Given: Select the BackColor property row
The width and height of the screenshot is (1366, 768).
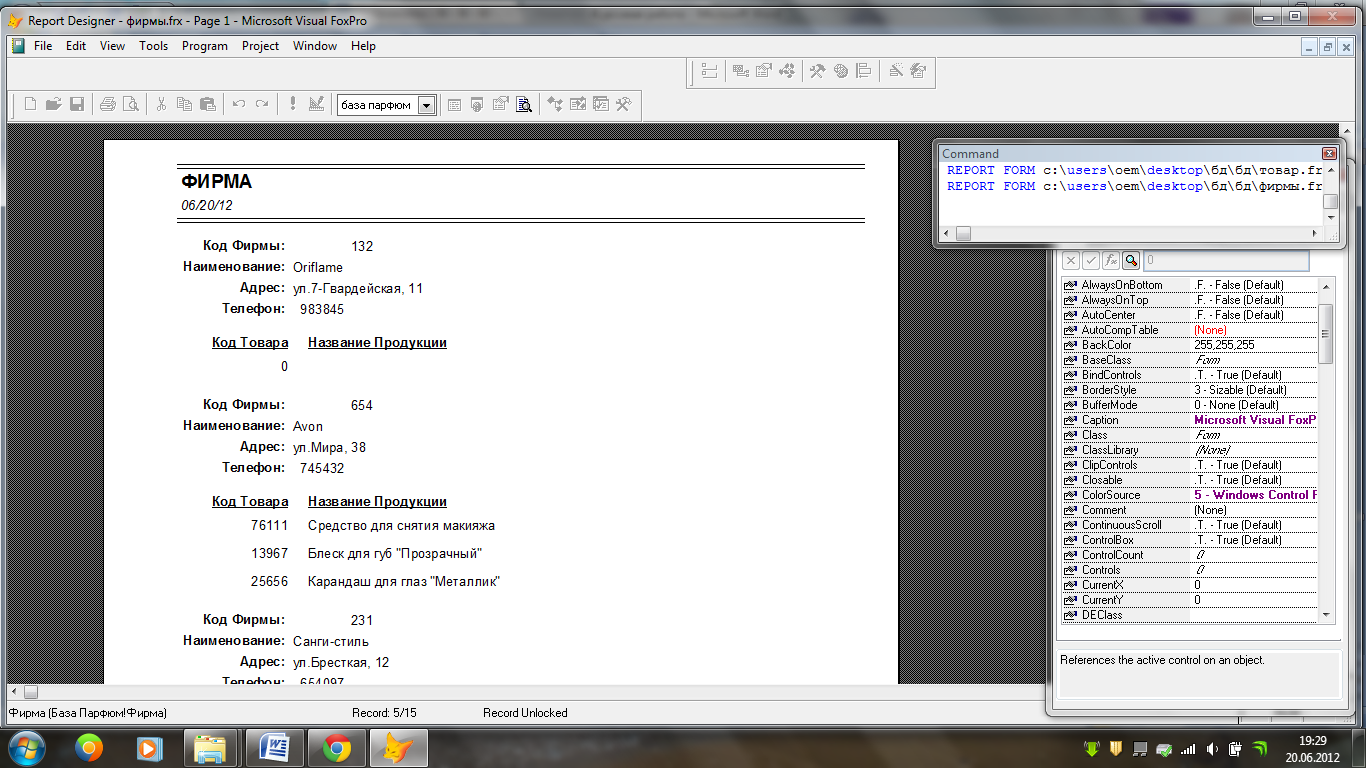Looking at the screenshot, I should coord(1190,345).
